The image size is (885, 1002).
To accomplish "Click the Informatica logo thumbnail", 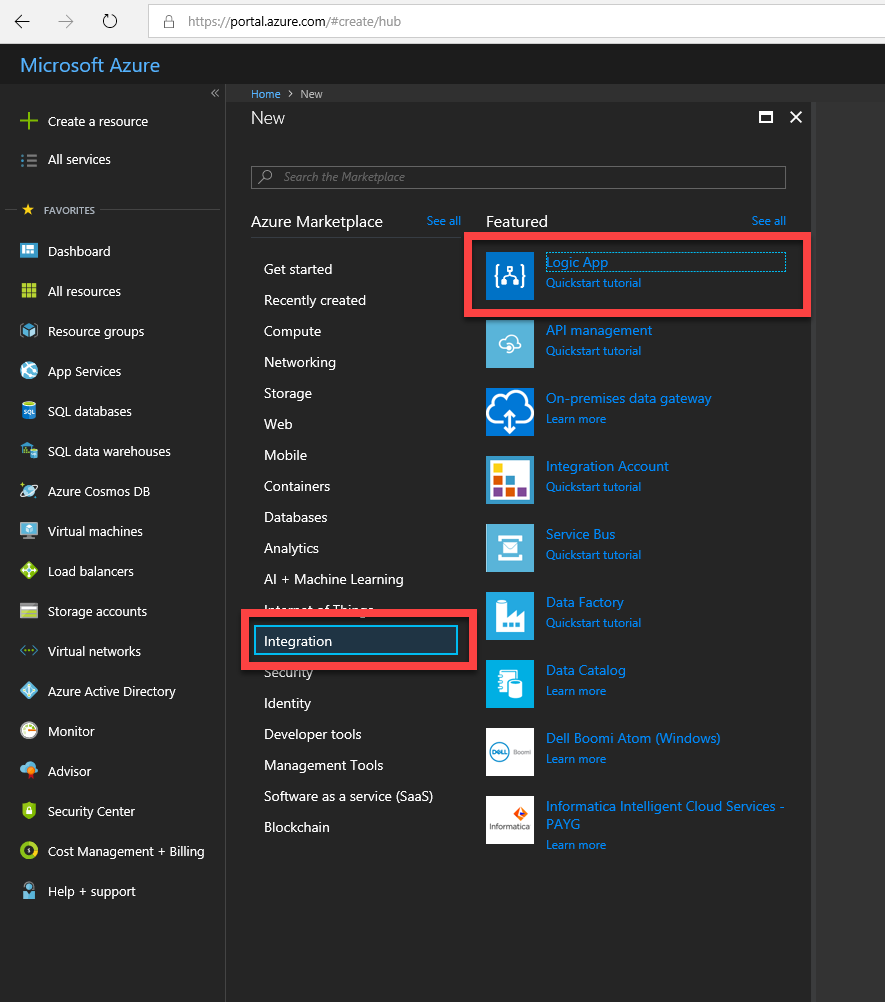I will [x=509, y=820].
